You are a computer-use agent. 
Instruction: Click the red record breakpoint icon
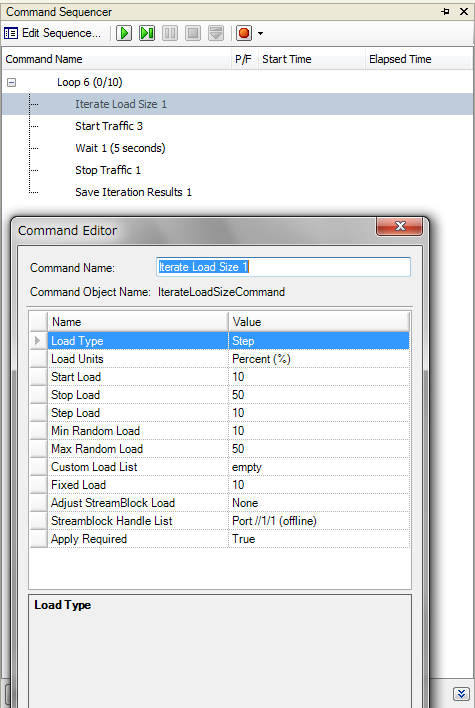(x=244, y=33)
